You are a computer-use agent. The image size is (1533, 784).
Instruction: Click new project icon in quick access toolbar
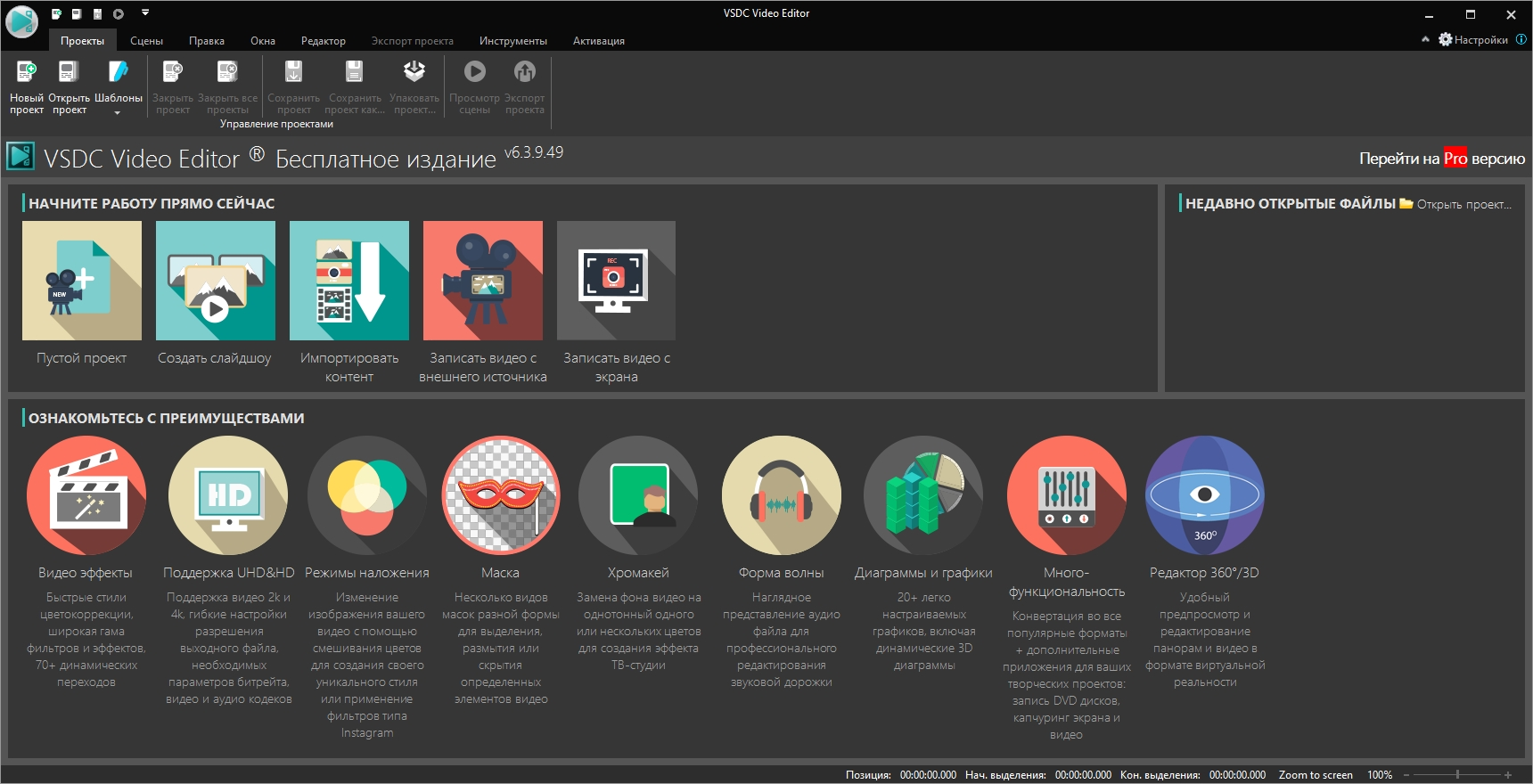pos(57,13)
